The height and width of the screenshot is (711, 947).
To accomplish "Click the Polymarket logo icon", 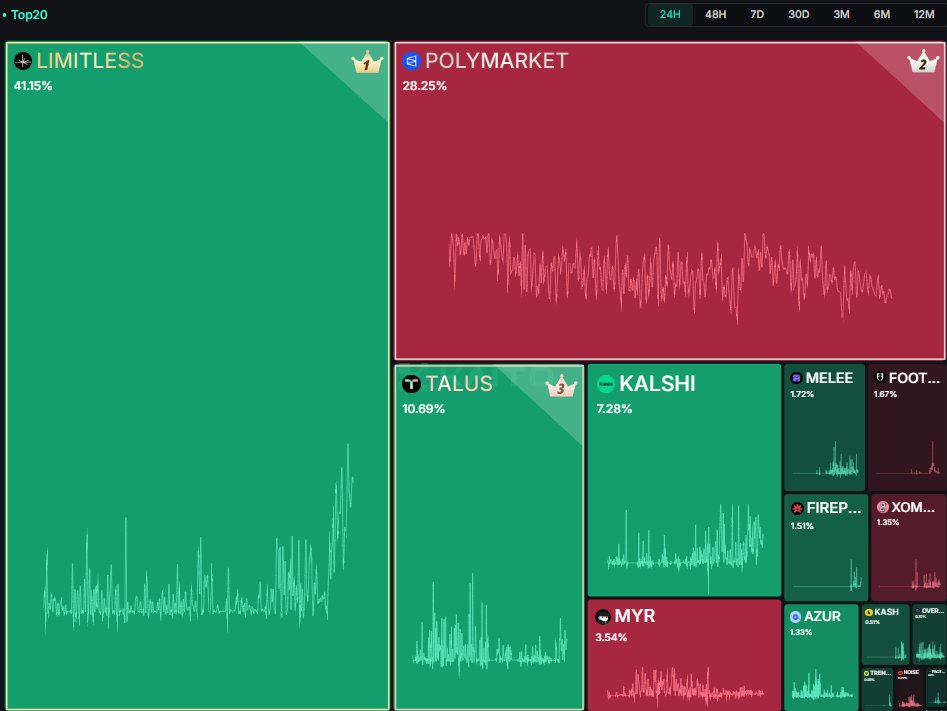I will point(411,61).
